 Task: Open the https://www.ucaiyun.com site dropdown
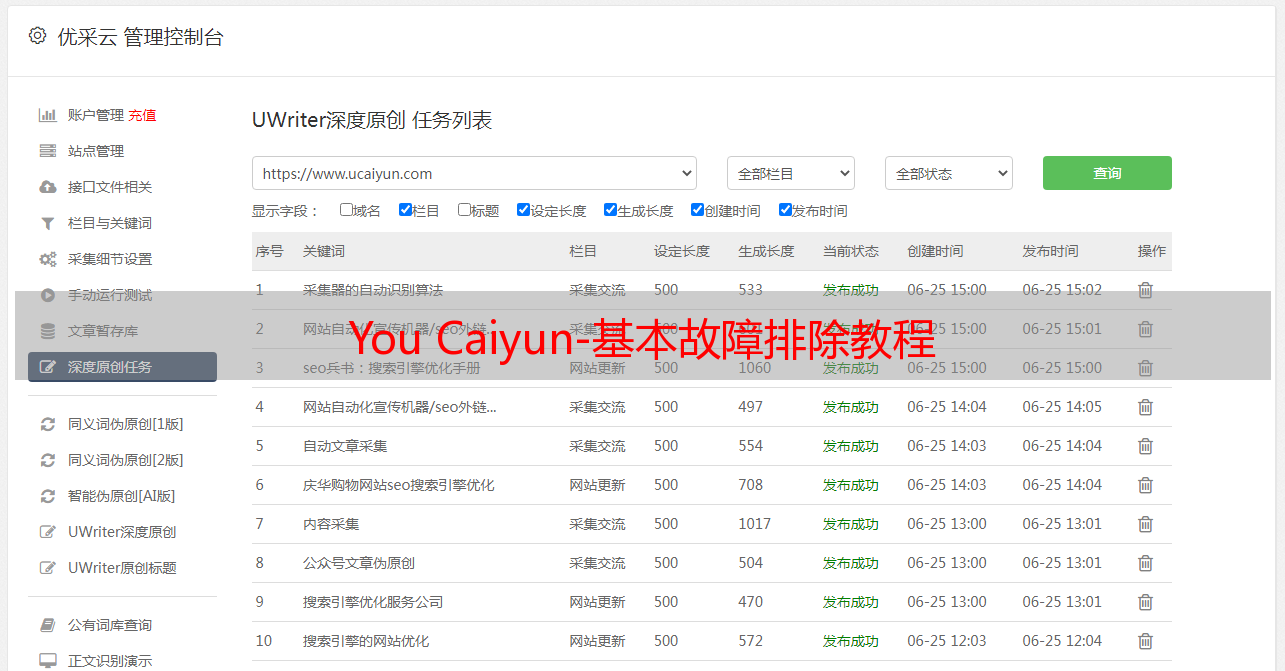[x=474, y=173]
